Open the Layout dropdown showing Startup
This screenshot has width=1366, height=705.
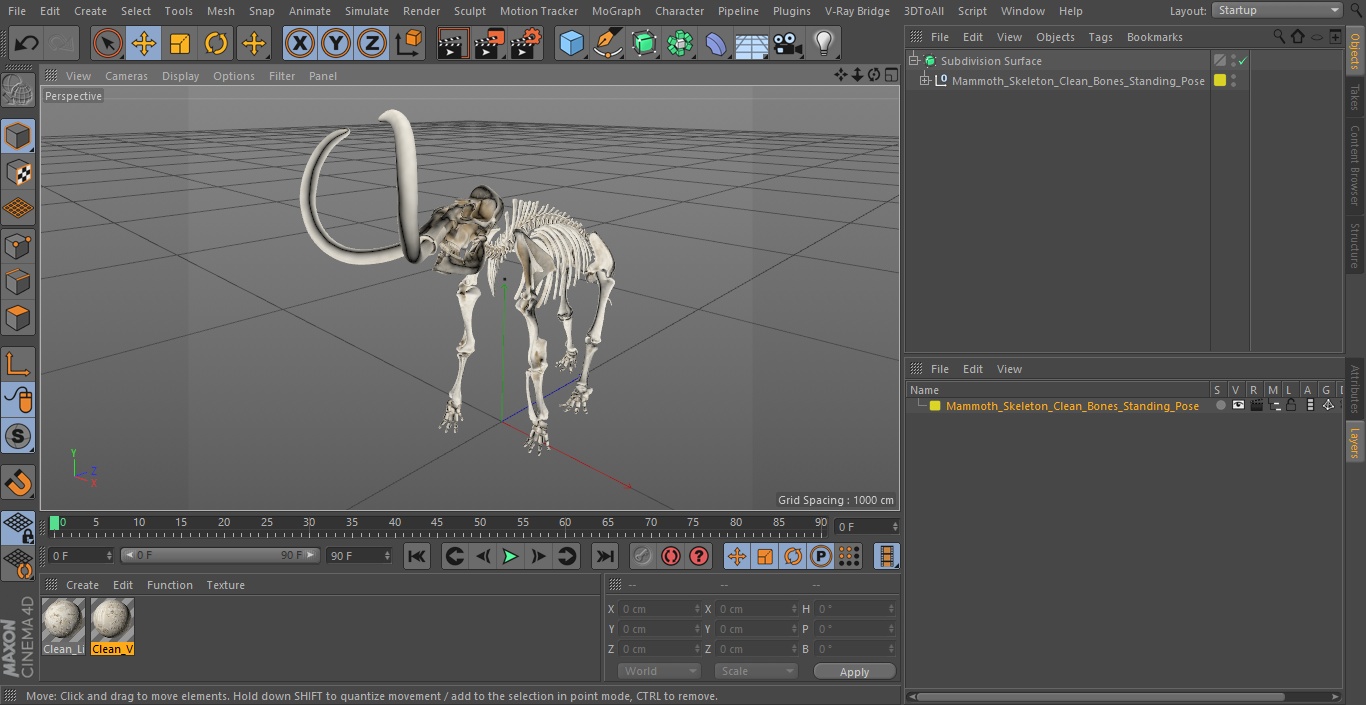(x=1278, y=10)
